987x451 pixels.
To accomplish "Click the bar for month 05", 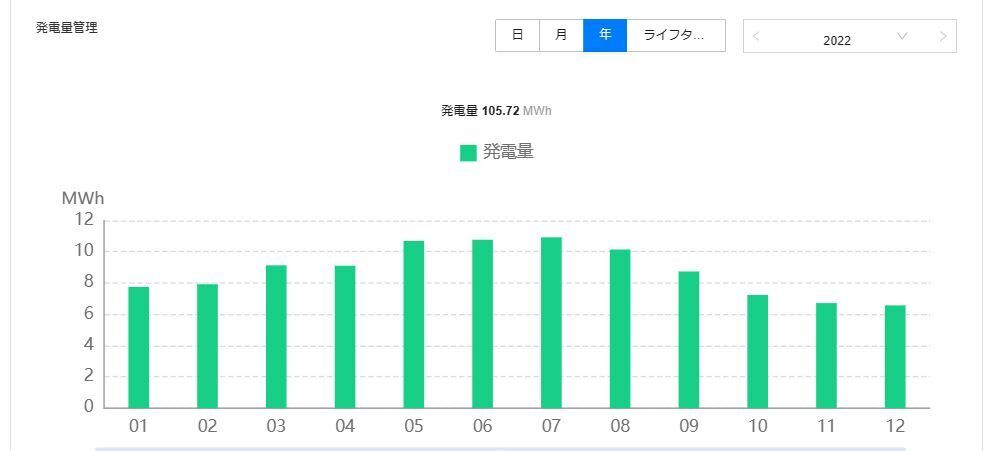I will [414, 324].
